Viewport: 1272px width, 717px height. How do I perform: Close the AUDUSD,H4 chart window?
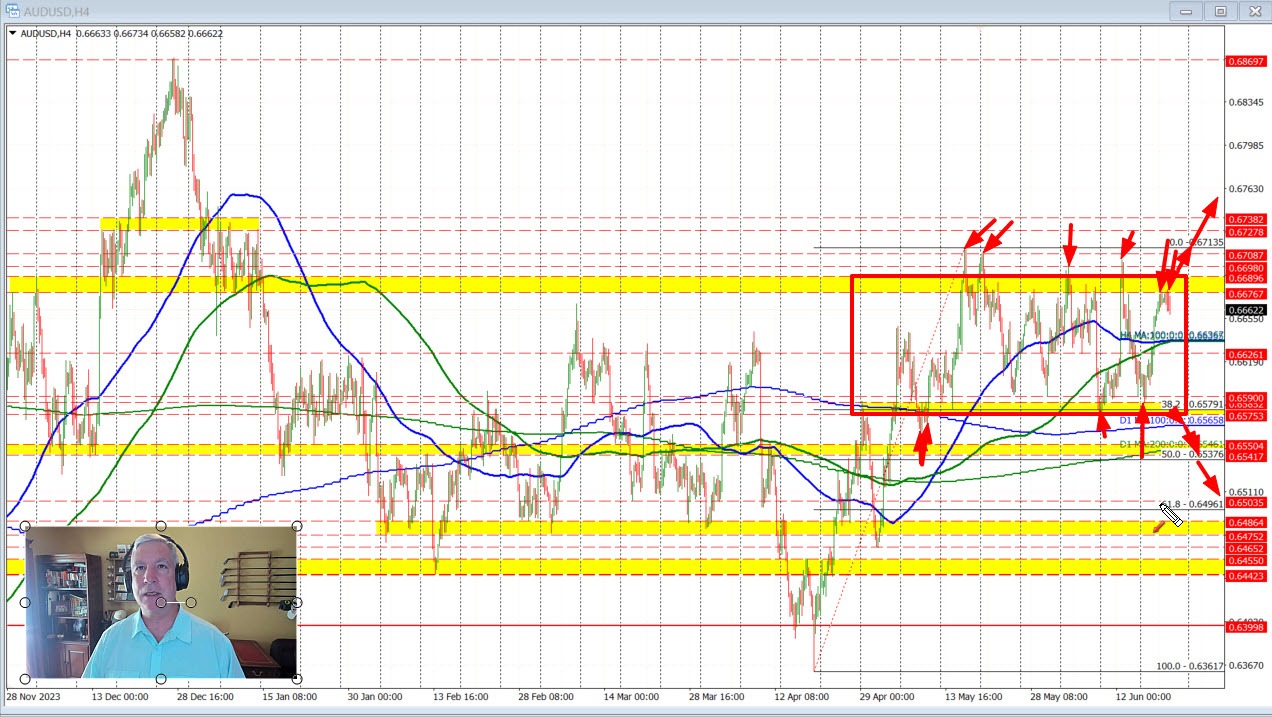pyautogui.click(x=1255, y=11)
